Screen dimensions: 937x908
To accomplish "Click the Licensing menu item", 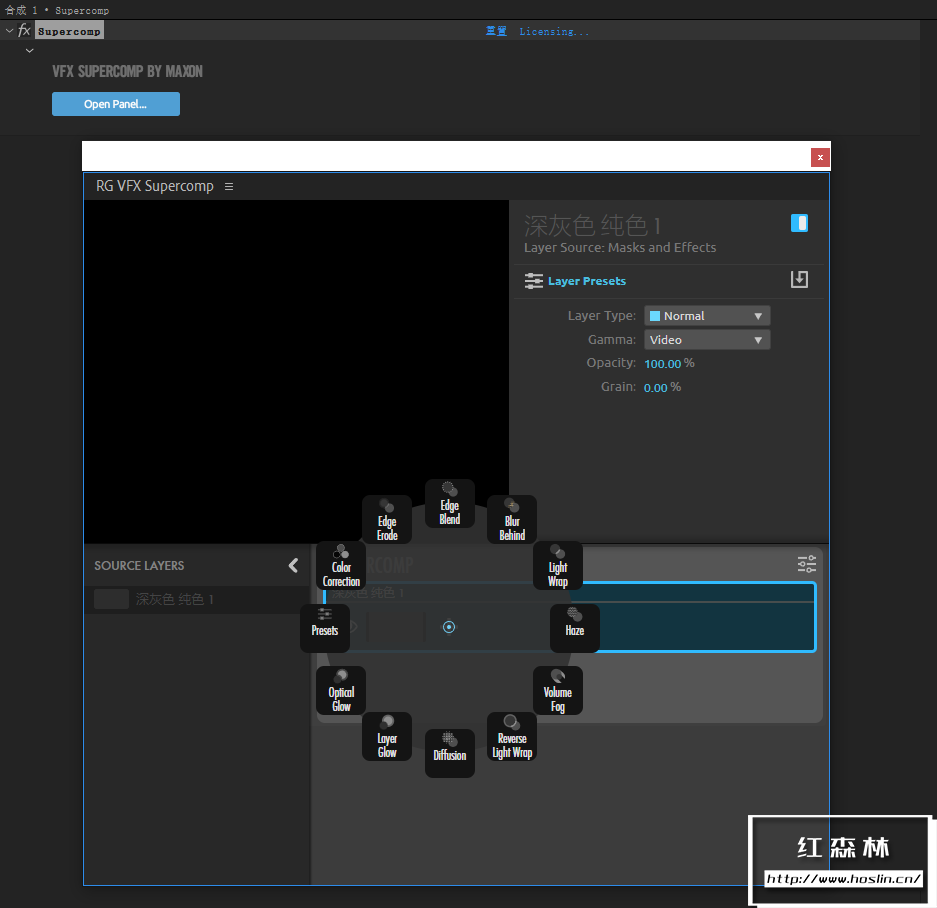I will 554,30.
